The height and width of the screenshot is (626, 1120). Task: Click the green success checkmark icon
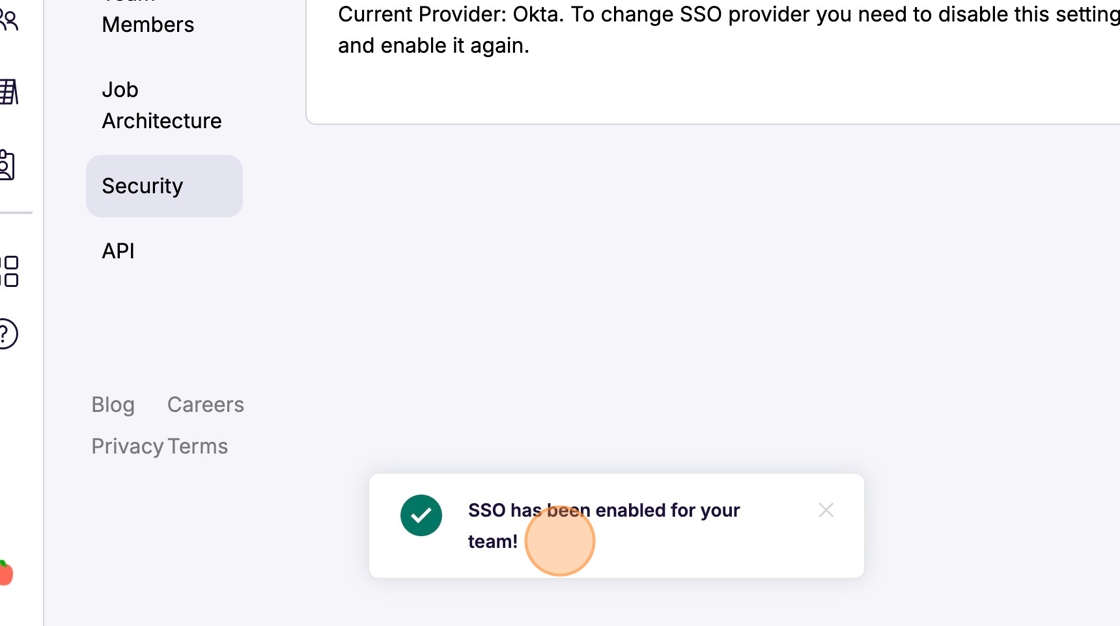coord(421,516)
